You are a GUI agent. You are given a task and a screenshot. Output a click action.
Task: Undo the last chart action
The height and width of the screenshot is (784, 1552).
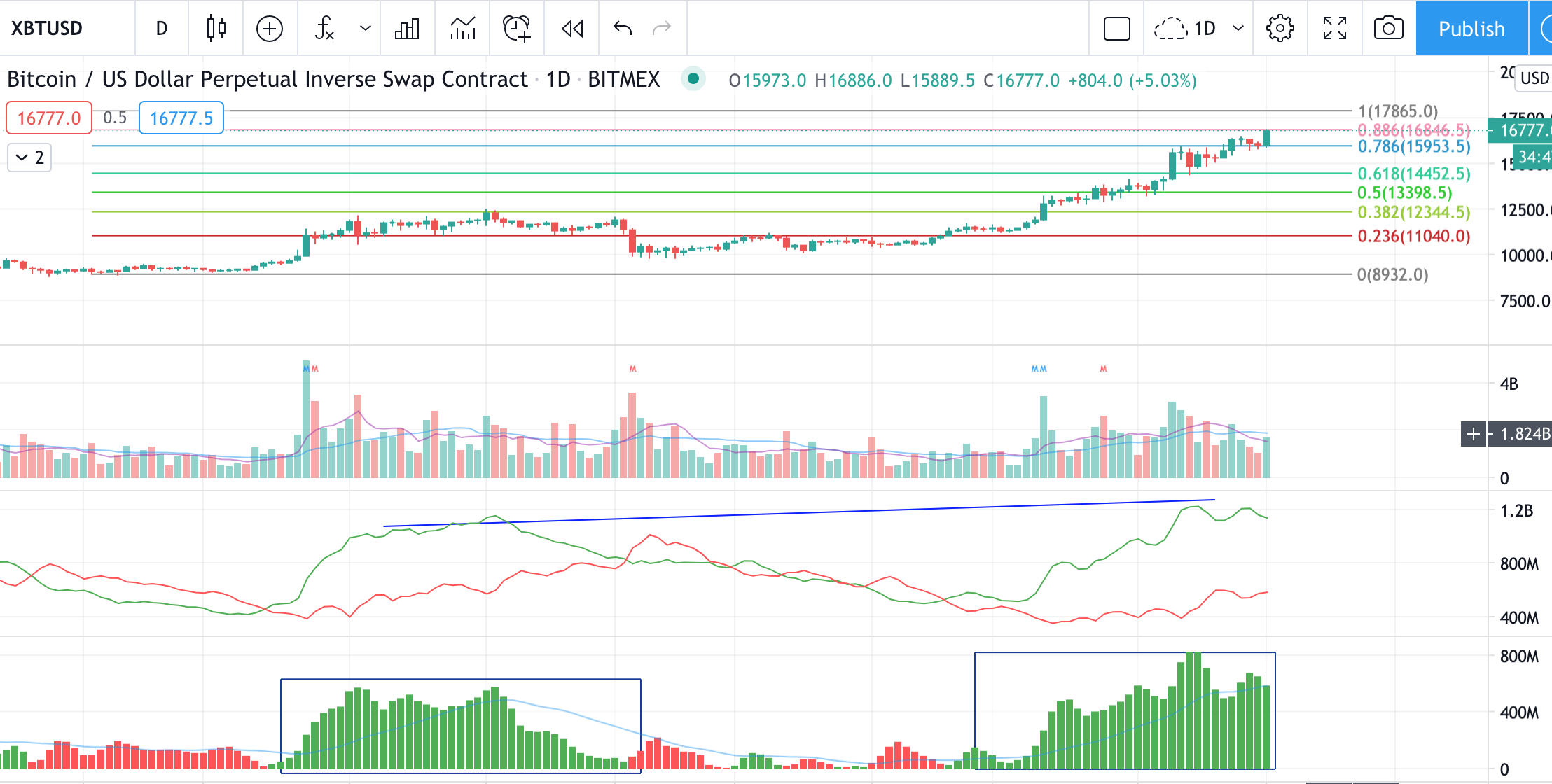(622, 28)
